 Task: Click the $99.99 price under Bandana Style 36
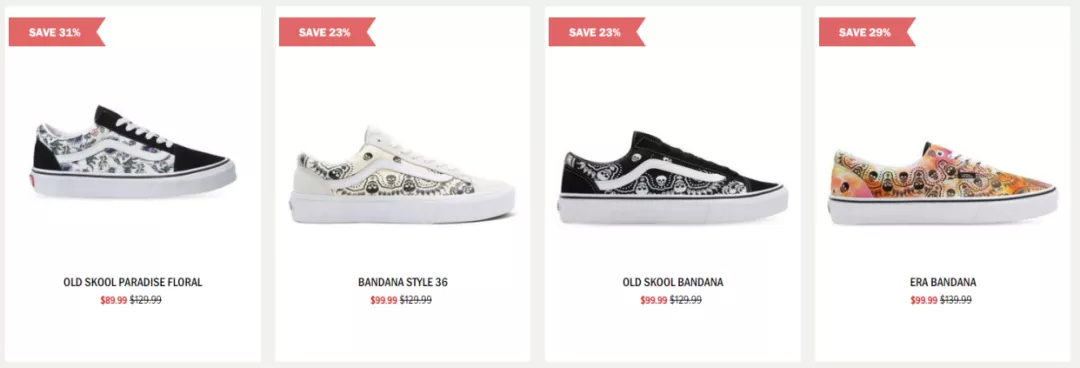[x=384, y=300]
